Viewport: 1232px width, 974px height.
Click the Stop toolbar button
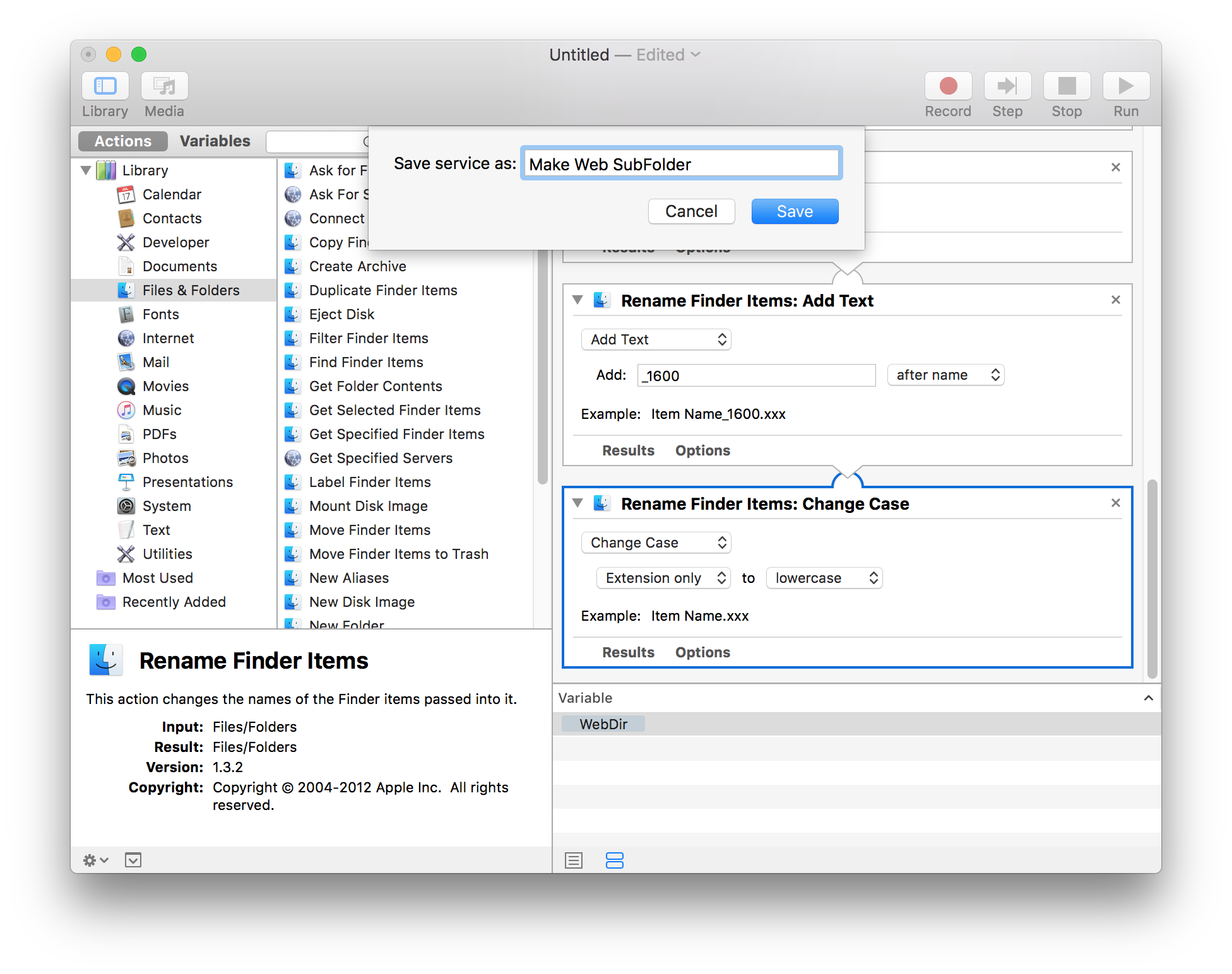(1067, 86)
